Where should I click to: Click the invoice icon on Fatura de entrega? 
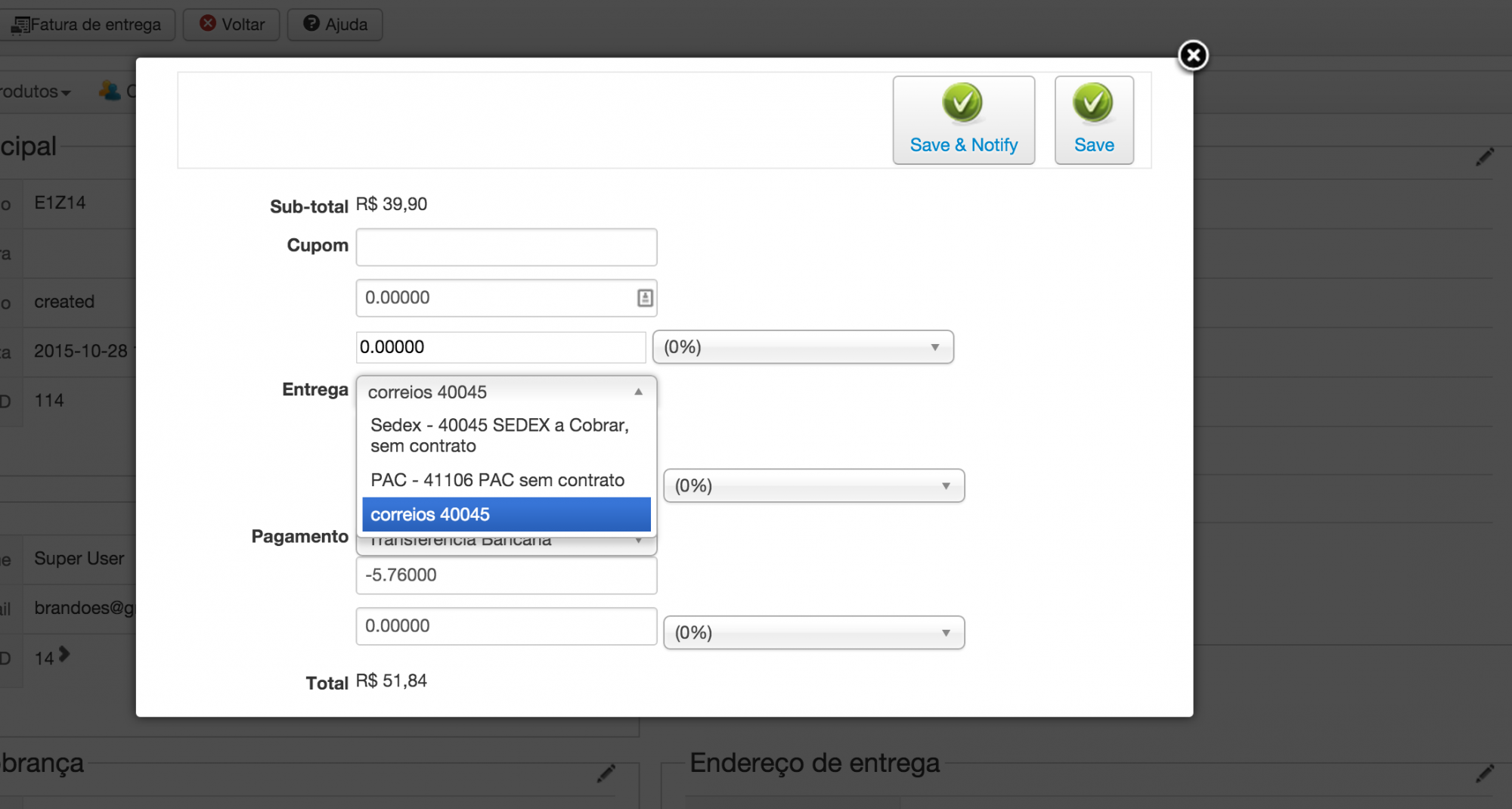click(20, 25)
